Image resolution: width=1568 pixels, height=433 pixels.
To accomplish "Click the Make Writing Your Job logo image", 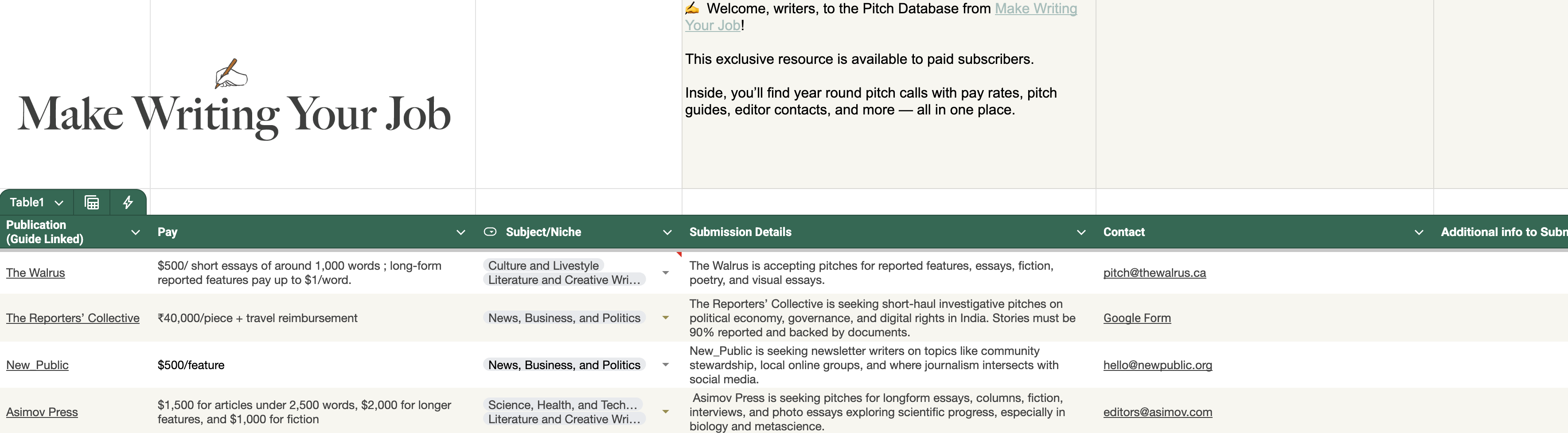I will coord(234,100).
